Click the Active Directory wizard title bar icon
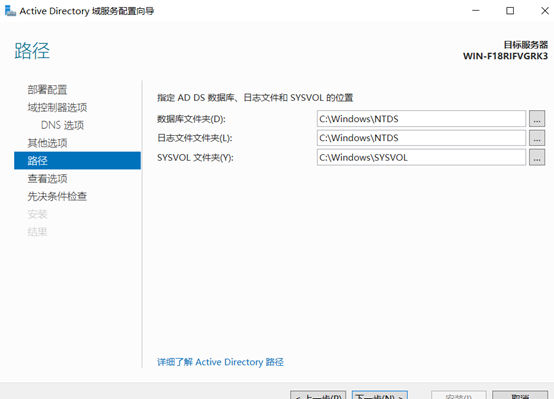554x399 pixels. tap(10, 11)
